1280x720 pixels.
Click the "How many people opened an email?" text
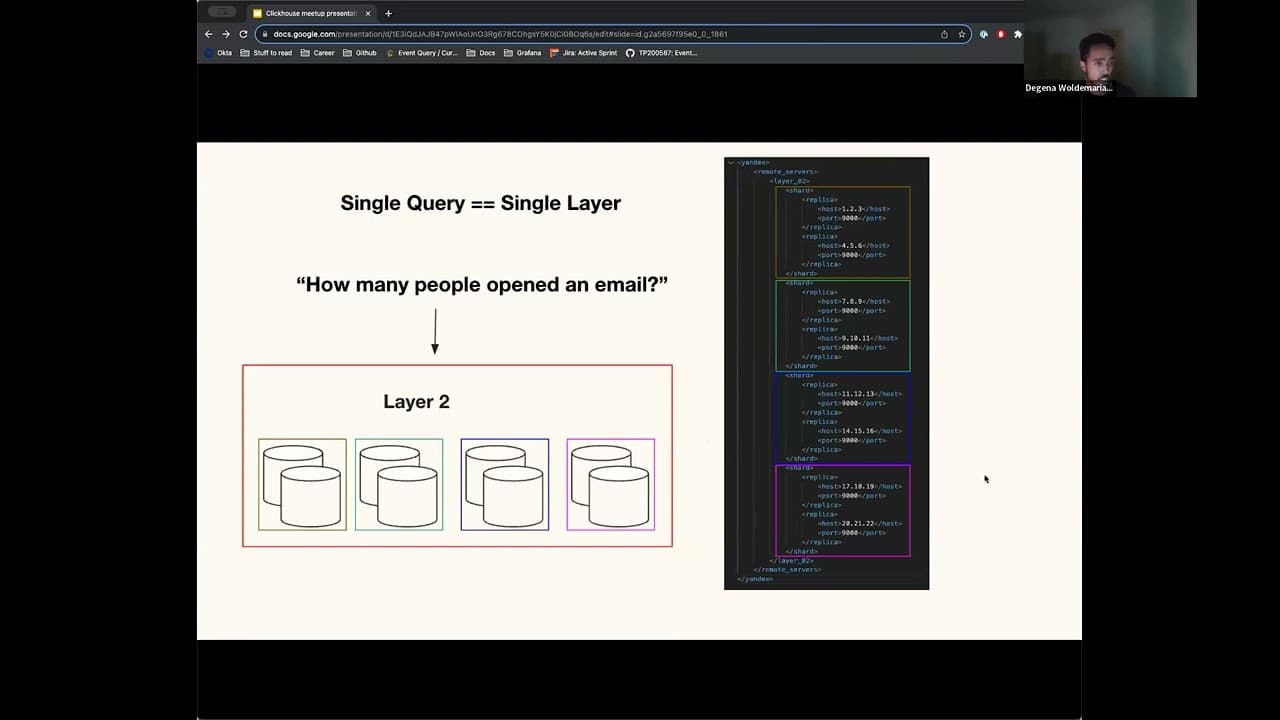[482, 285]
